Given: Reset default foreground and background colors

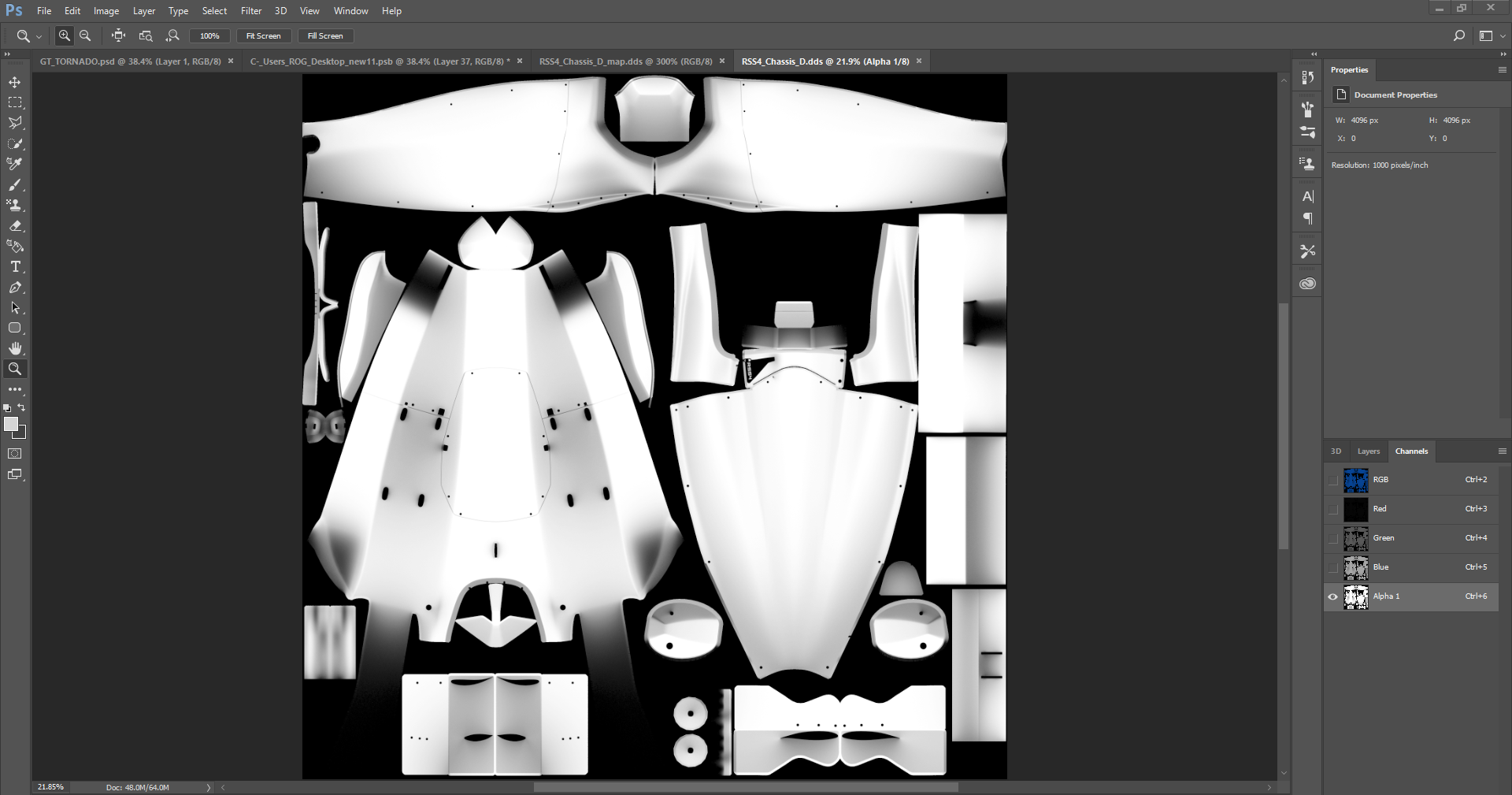Looking at the screenshot, I should 7,408.
